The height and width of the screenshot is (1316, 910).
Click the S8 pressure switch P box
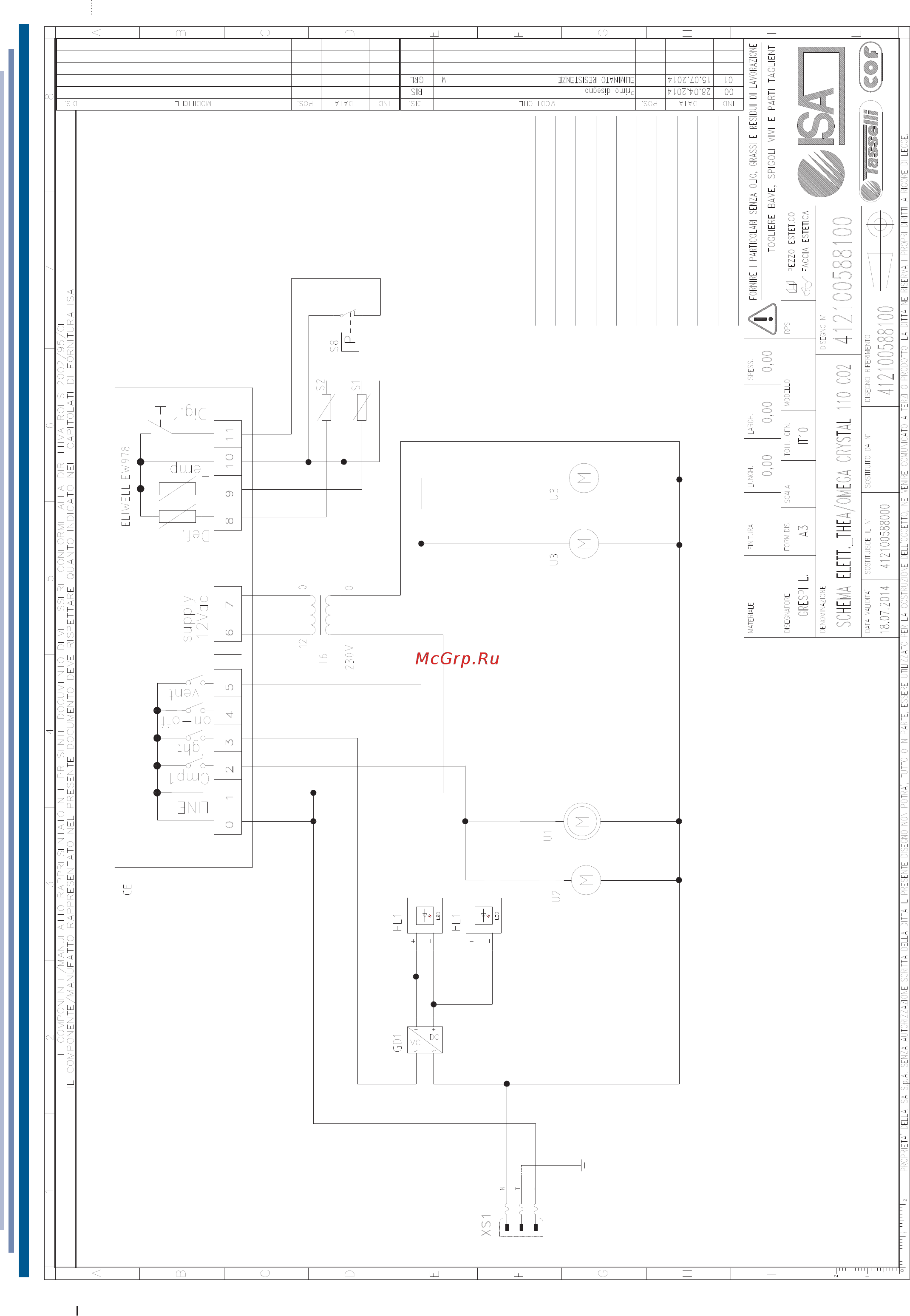[350, 342]
